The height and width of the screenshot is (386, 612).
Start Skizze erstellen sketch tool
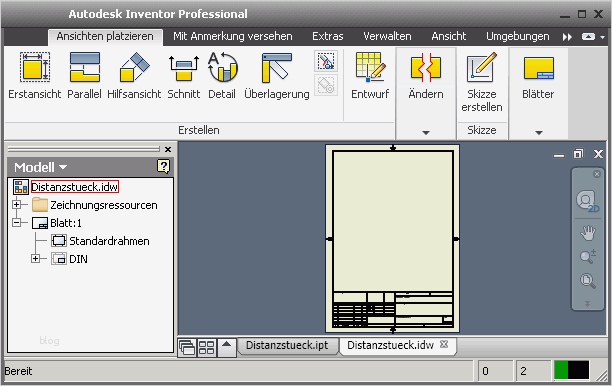click(482, 82)
